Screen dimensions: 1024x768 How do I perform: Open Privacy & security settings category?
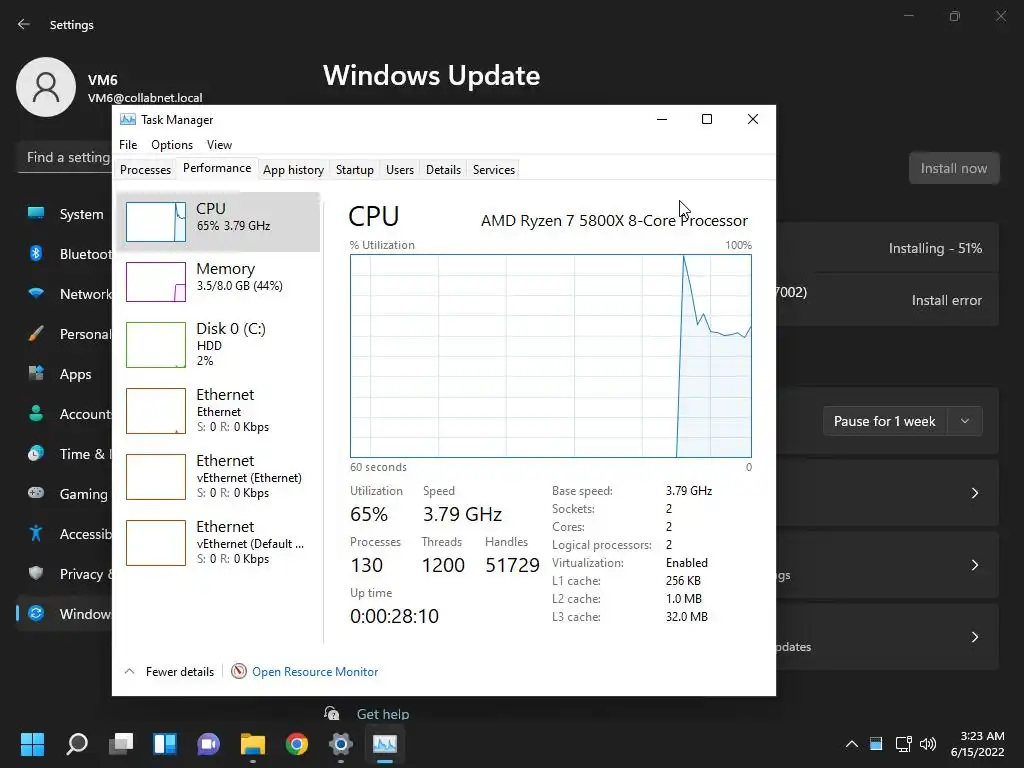(x=65, y=574)
